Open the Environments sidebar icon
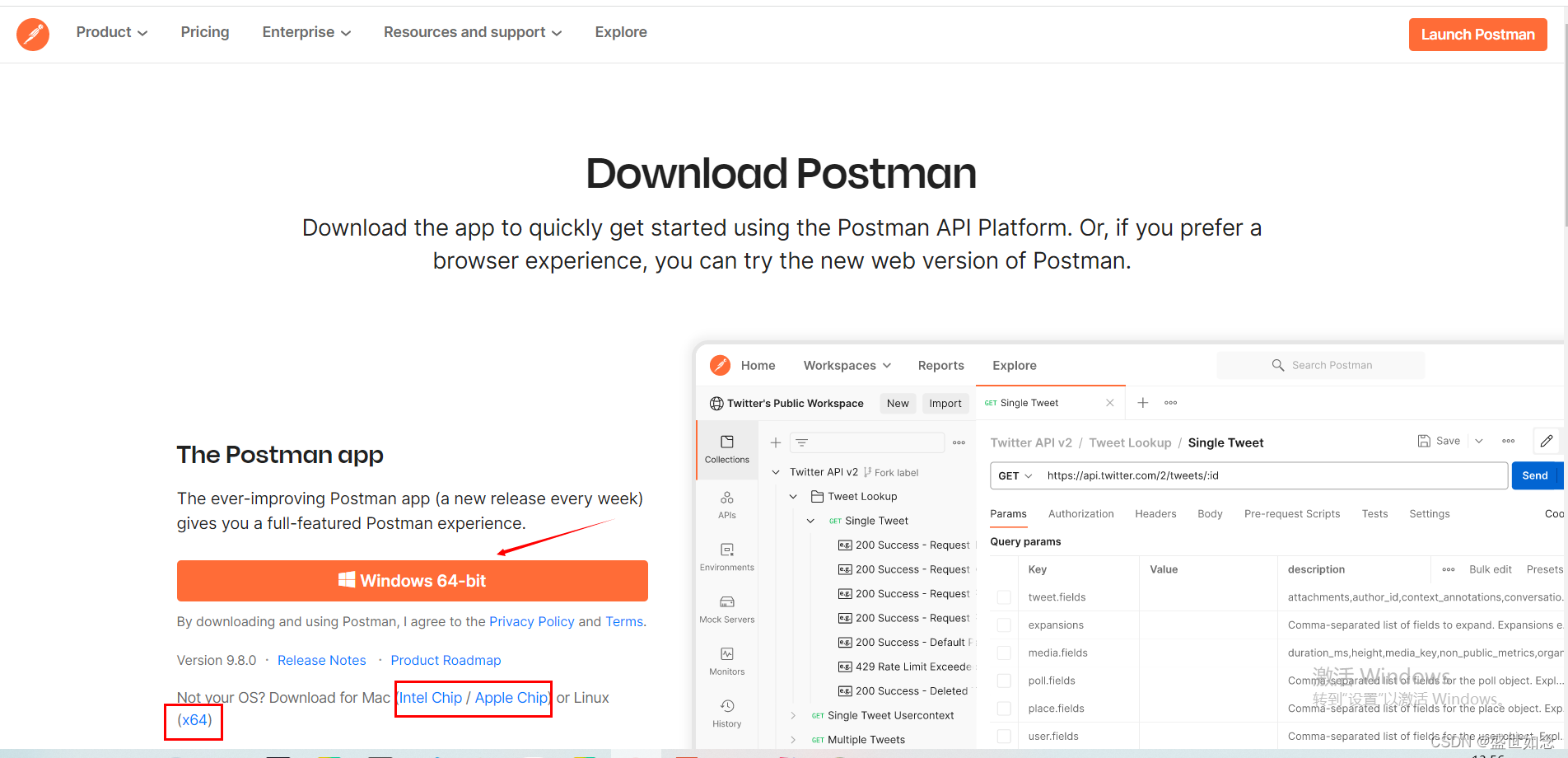The height and width of the screenshot is (758, 1568). (x=727, y=557)
